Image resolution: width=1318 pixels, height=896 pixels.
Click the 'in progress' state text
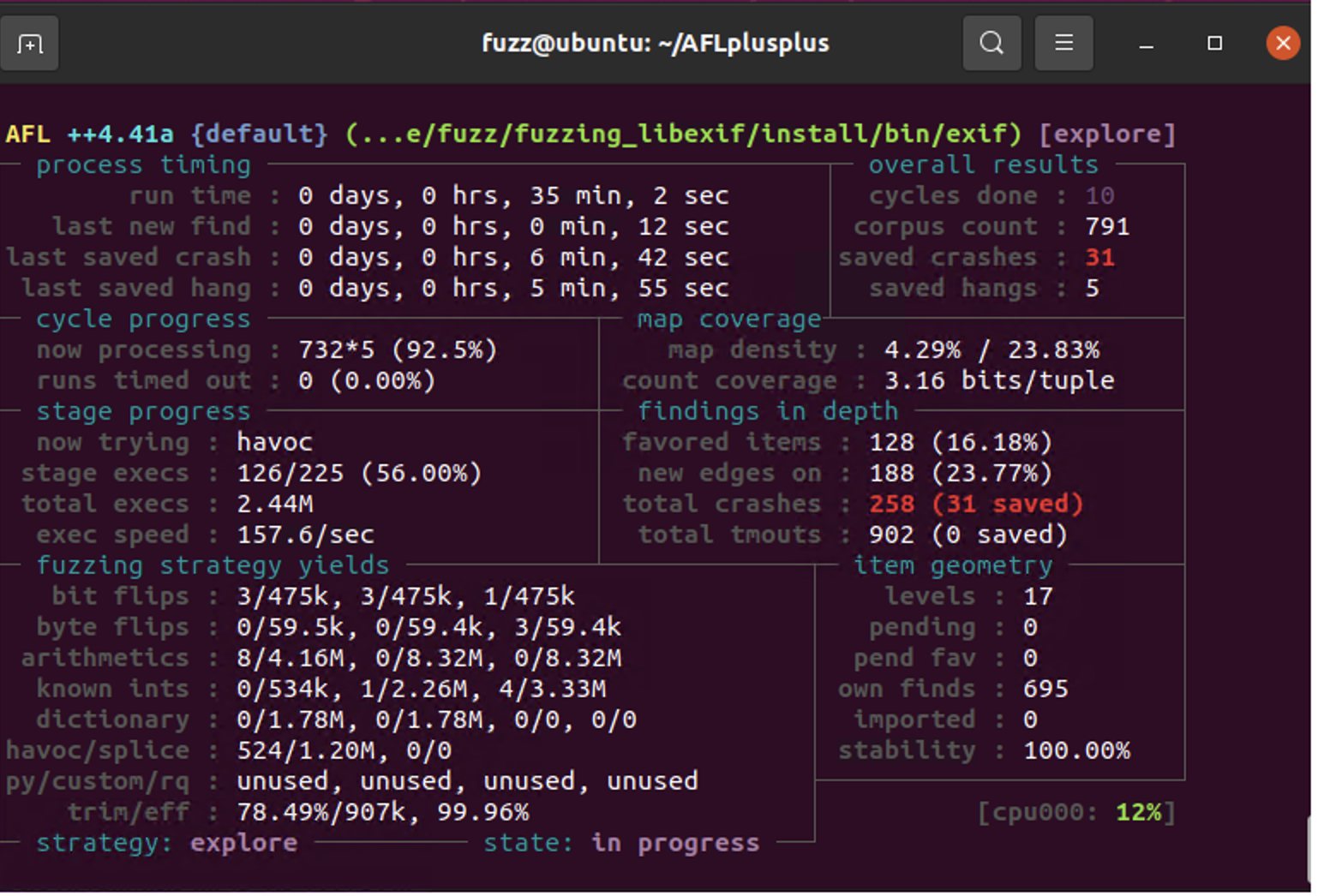pos(675,843)
